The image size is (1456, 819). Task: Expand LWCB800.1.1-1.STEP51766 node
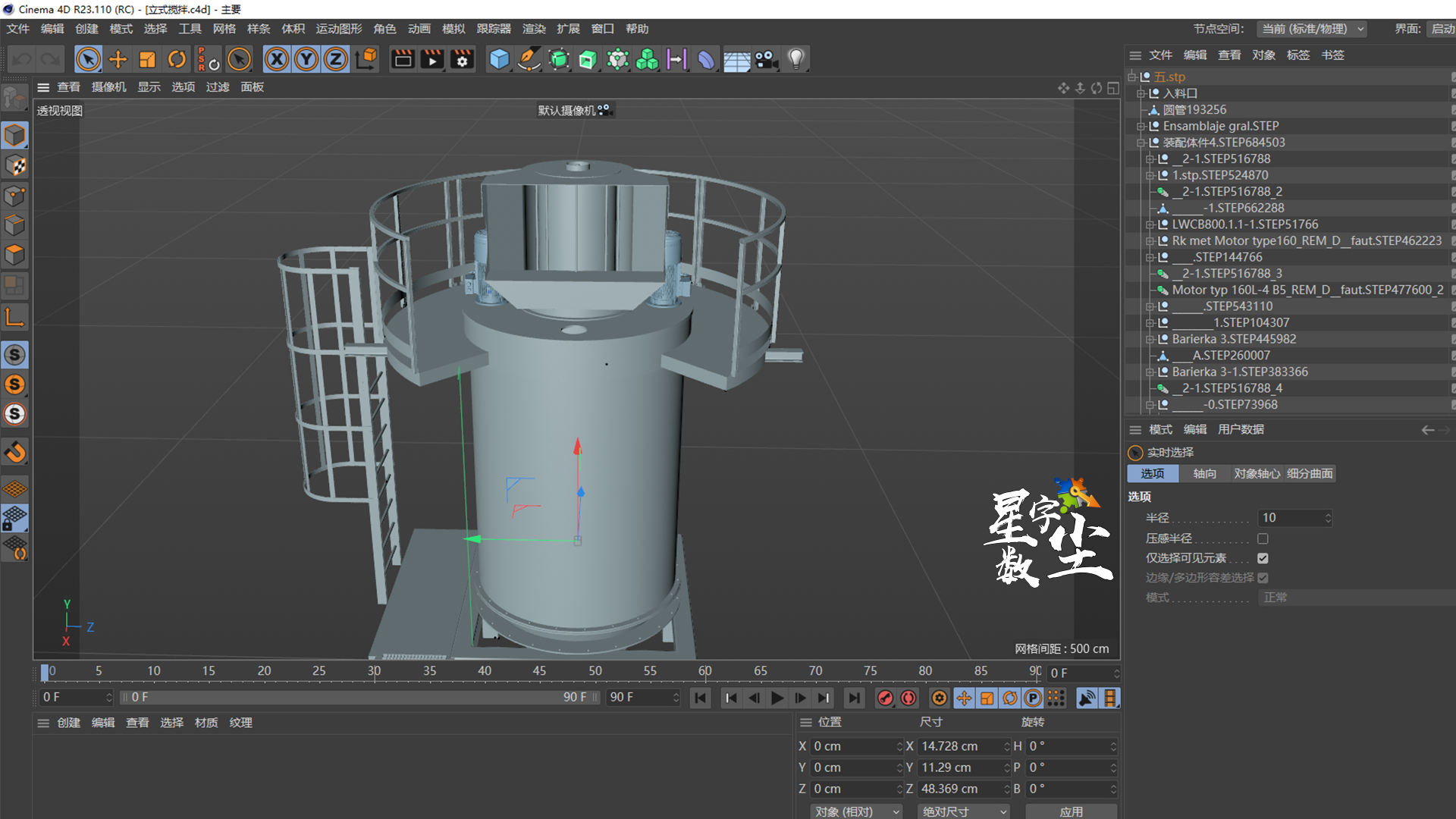1150,224
